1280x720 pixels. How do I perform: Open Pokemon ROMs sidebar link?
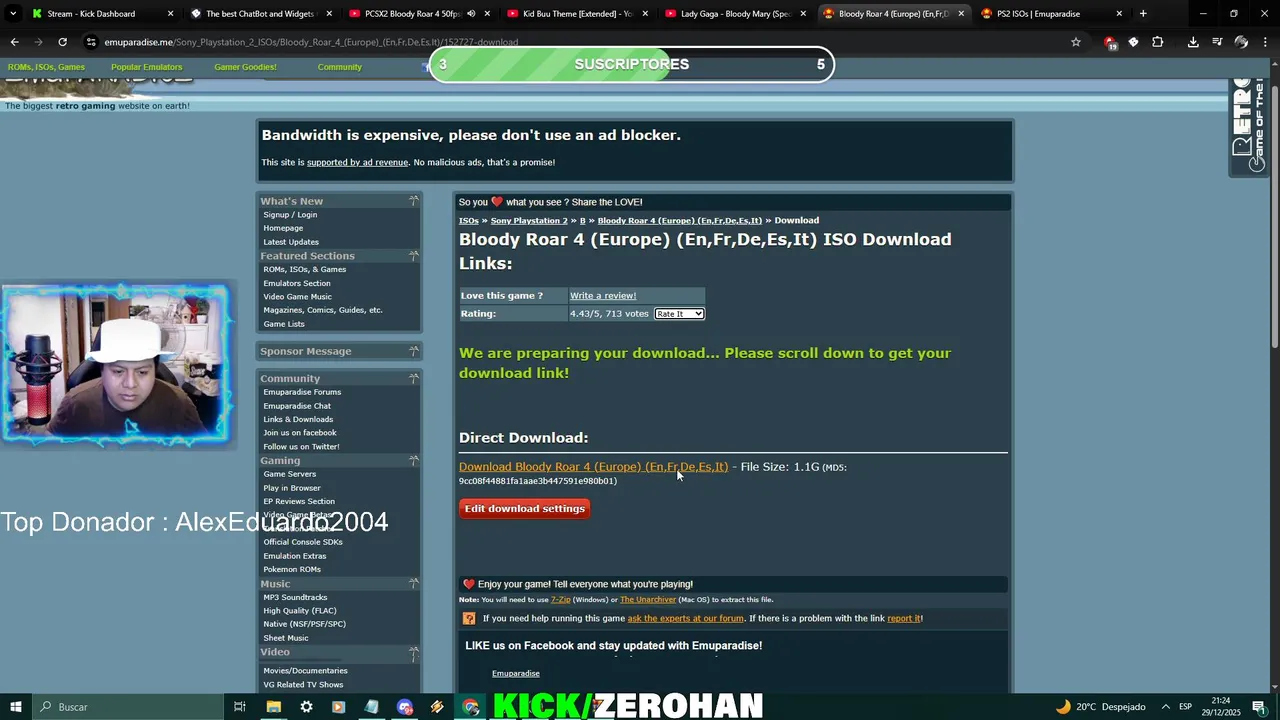(292, 569)
